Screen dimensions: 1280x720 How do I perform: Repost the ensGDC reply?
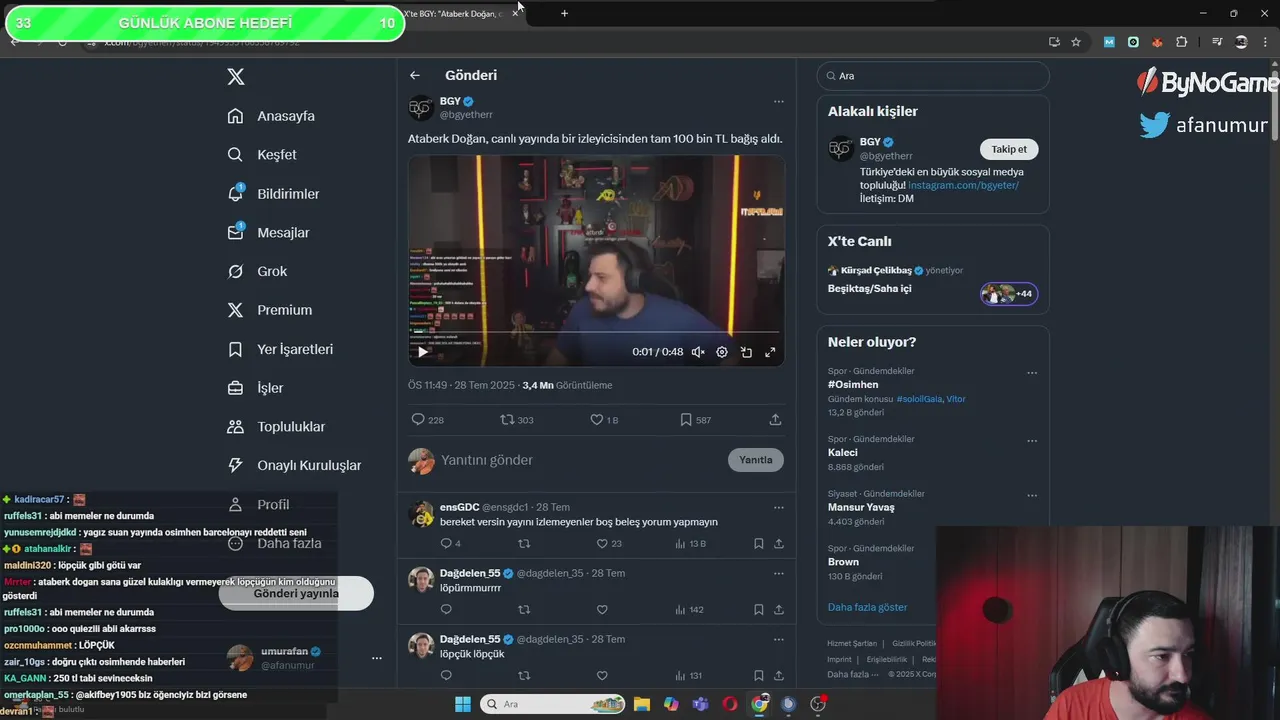tap(524, 544)
